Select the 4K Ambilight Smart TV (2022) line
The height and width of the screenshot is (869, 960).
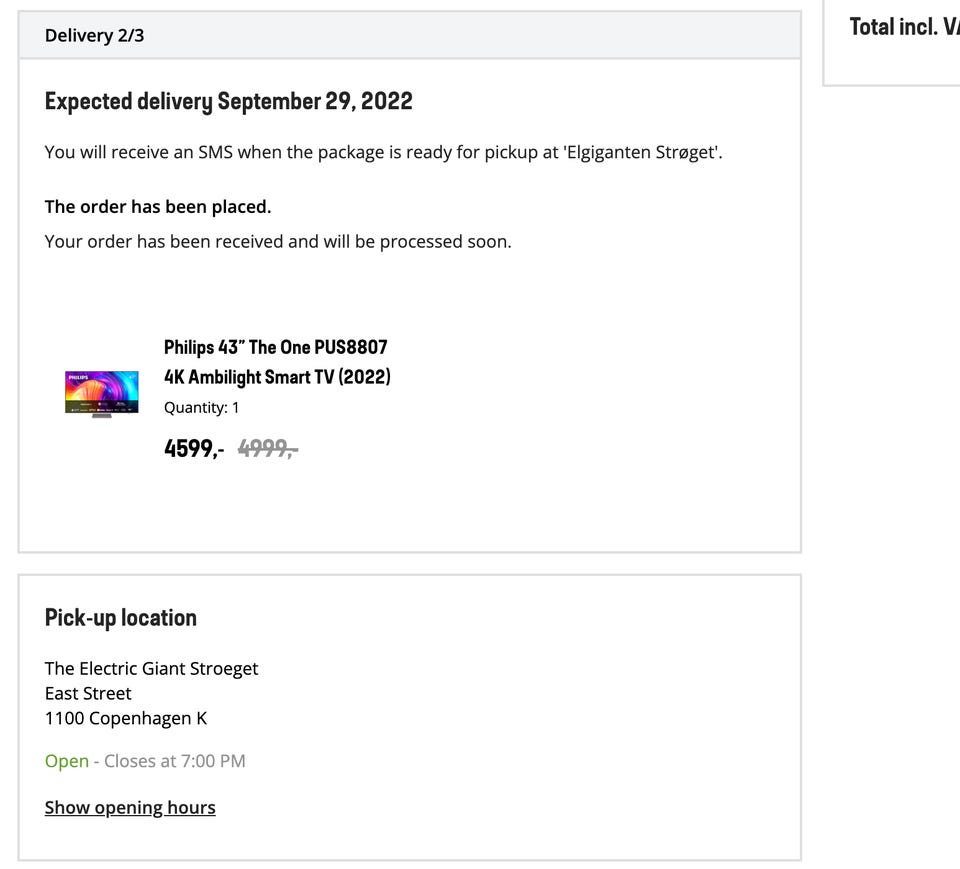point(277,377)
